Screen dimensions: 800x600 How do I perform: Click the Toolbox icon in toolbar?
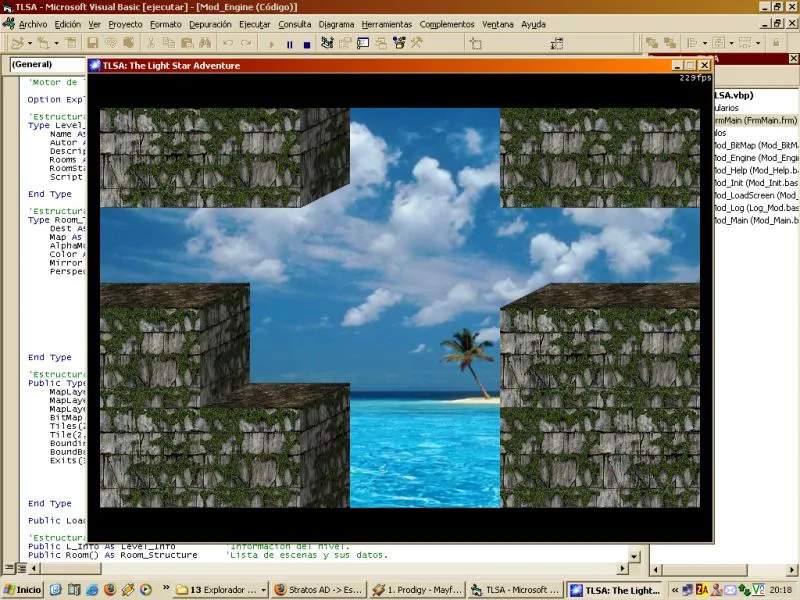399,44
